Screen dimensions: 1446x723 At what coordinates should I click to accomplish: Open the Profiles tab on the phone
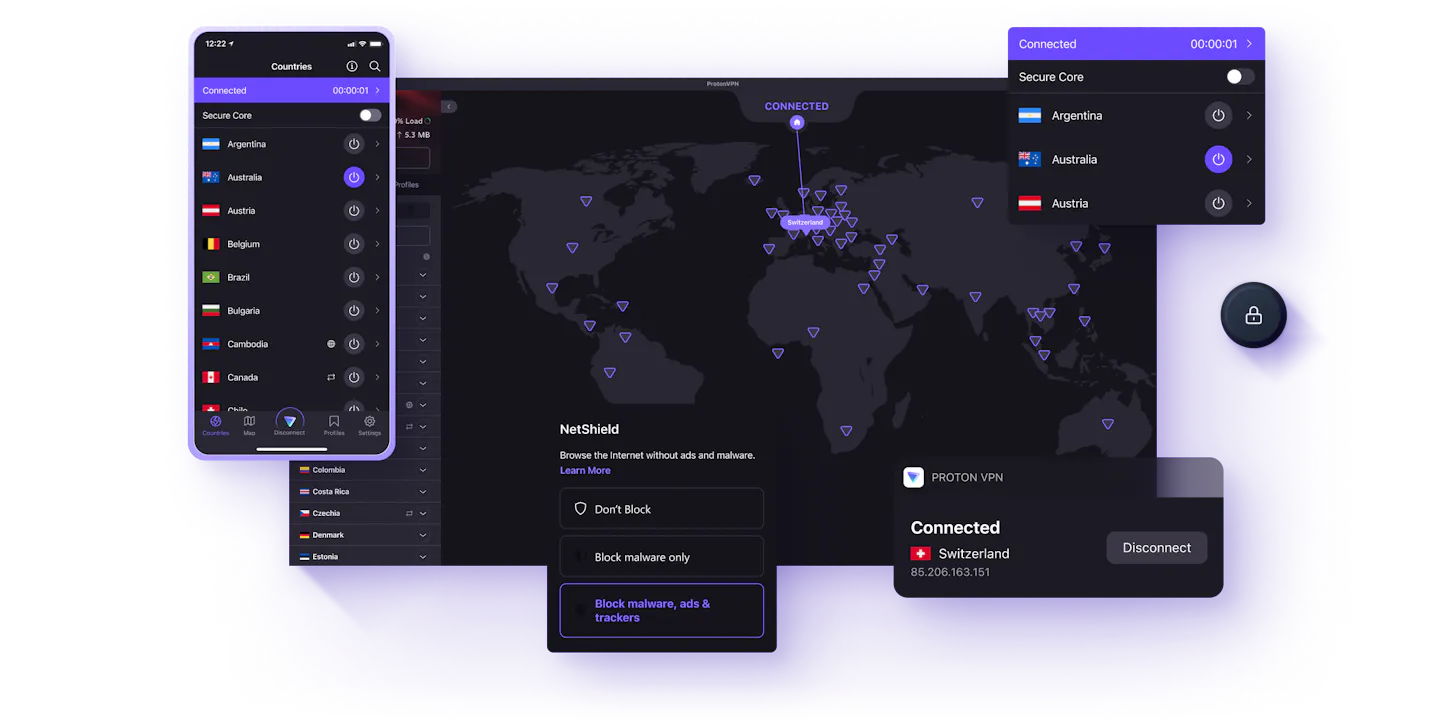(334, 426)
